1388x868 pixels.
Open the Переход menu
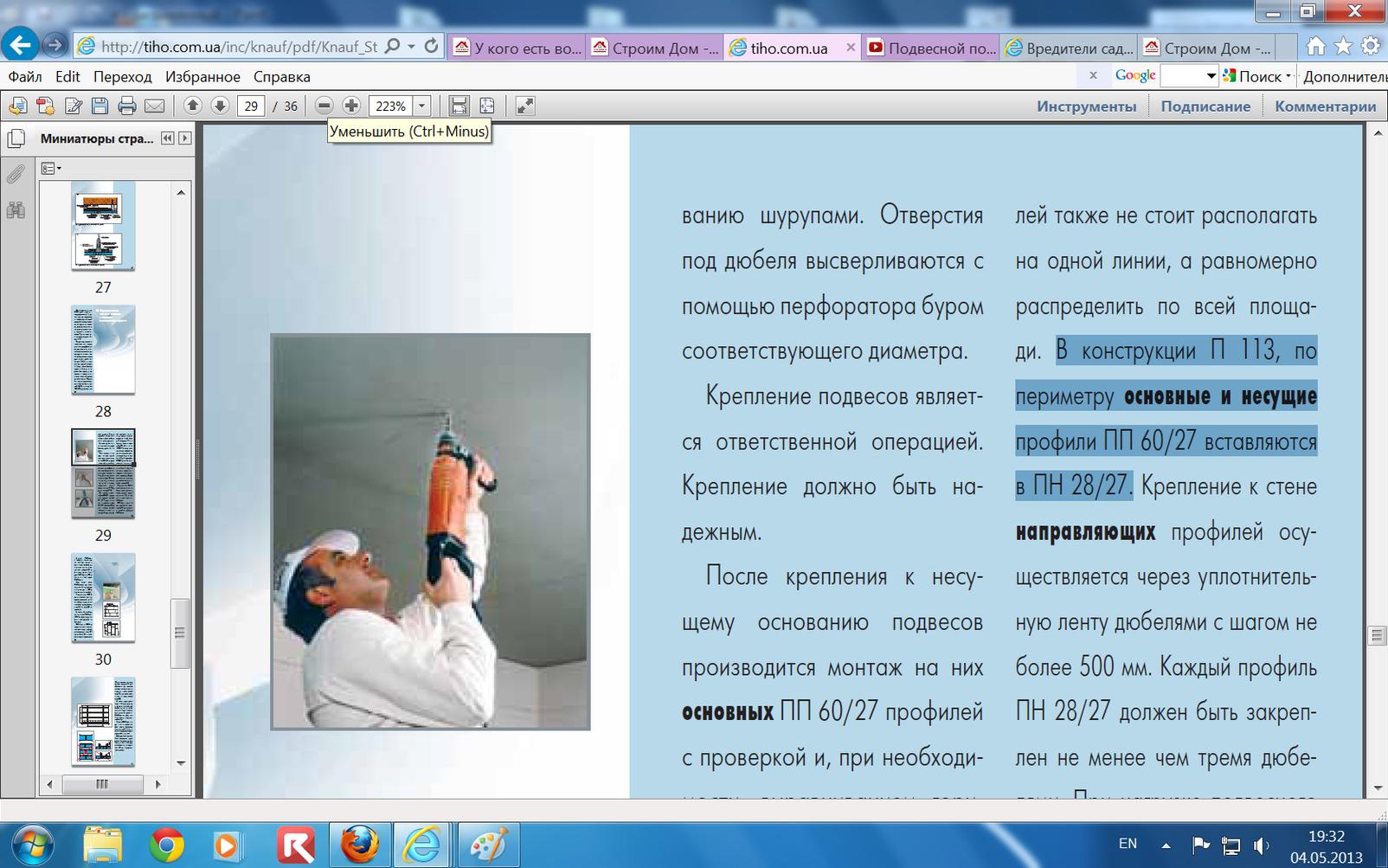[123, 76]
